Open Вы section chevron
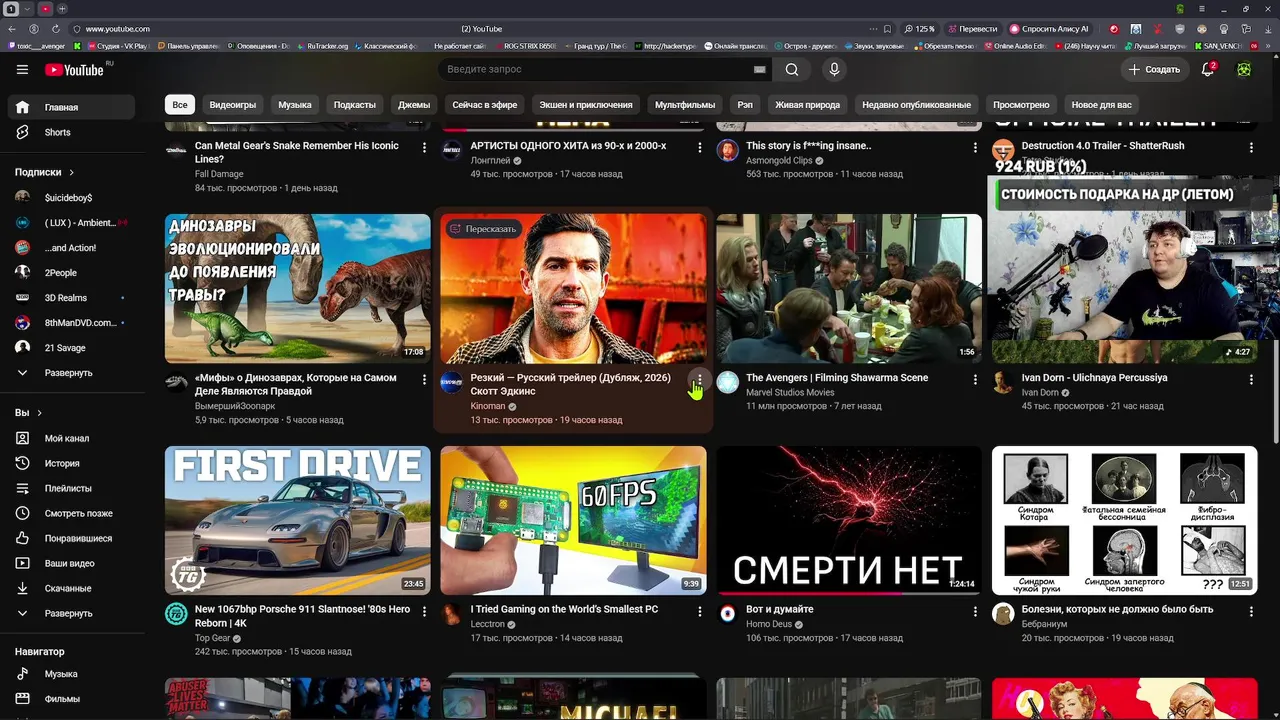 point(39,413)
